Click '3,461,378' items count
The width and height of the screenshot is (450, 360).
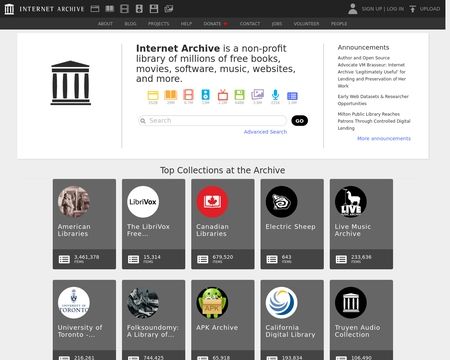[x=87, y=257]
